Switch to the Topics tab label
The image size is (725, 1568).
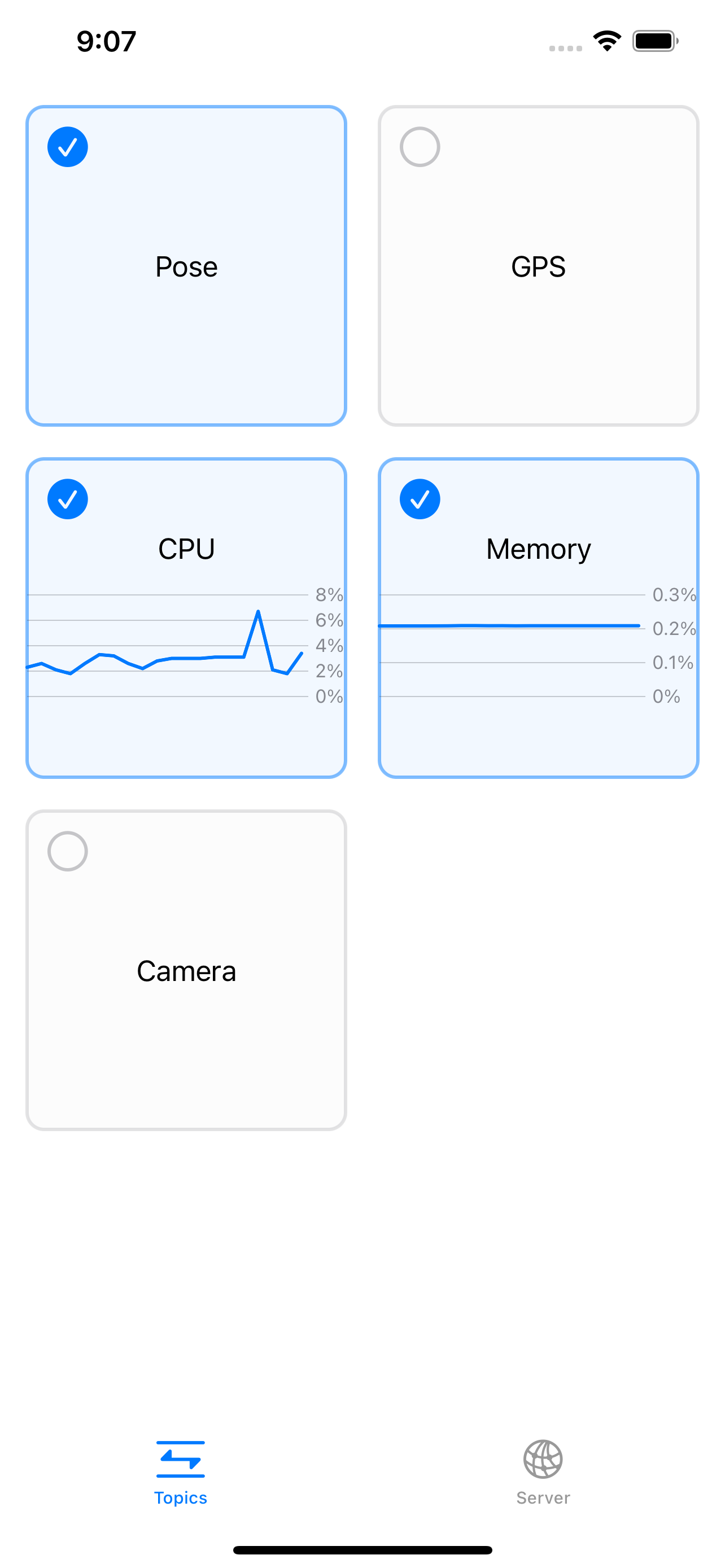point(180,1497)
